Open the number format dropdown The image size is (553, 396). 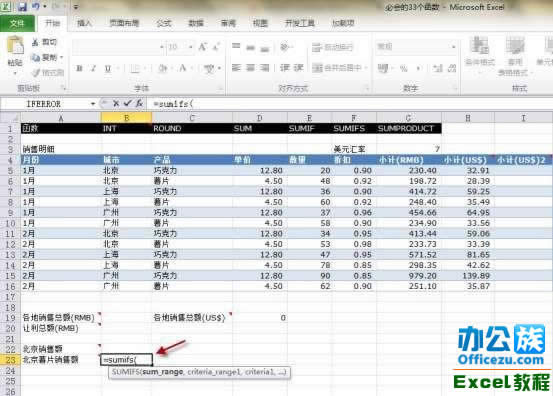453,47
